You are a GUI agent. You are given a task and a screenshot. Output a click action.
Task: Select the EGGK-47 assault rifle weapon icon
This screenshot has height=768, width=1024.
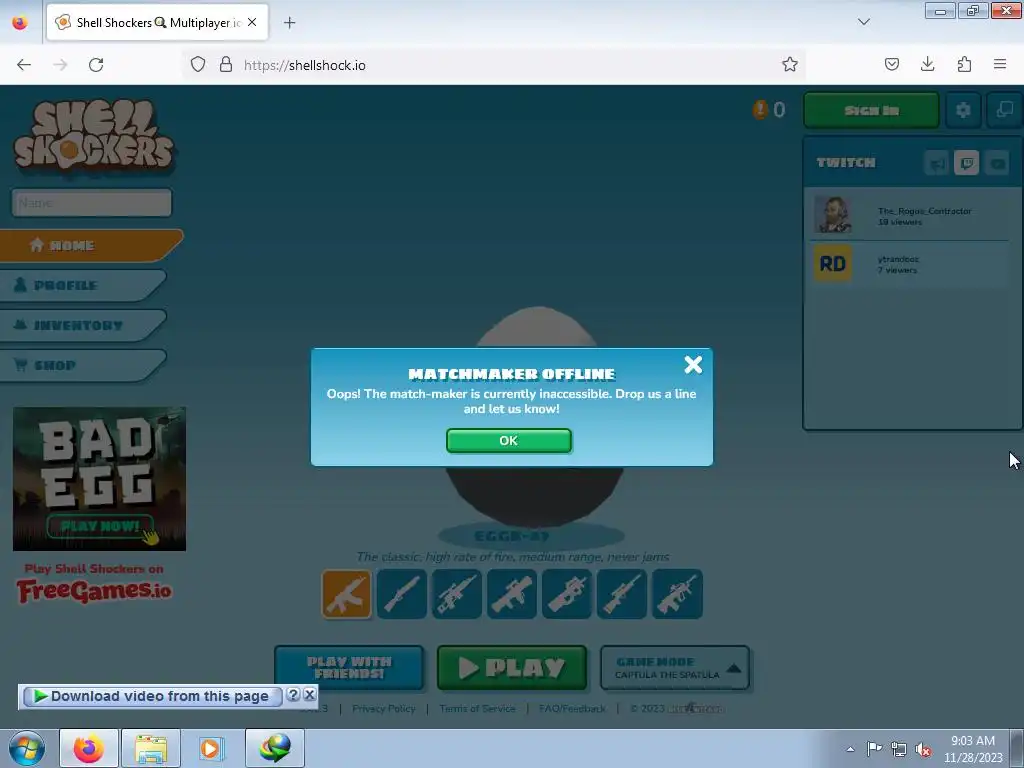(346, 594)
